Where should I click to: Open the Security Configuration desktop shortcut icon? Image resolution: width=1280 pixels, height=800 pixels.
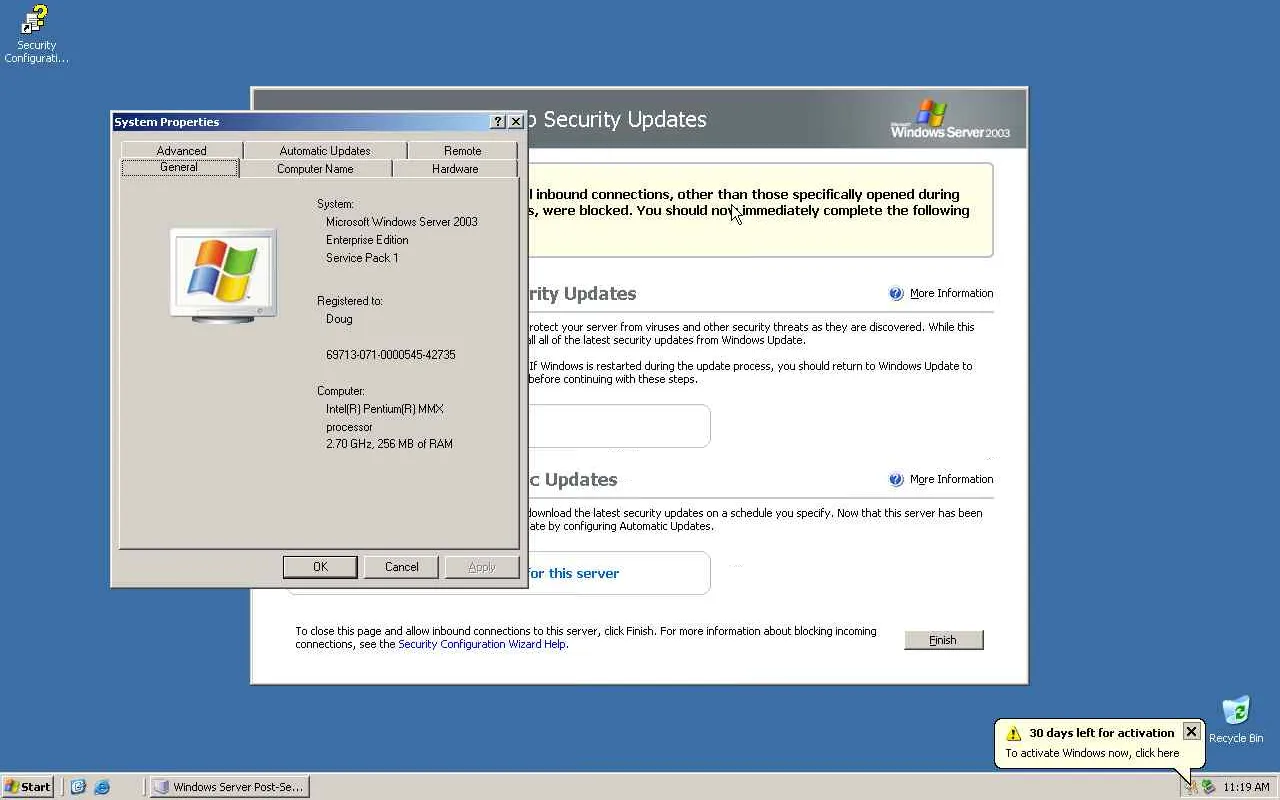[36, 34]
